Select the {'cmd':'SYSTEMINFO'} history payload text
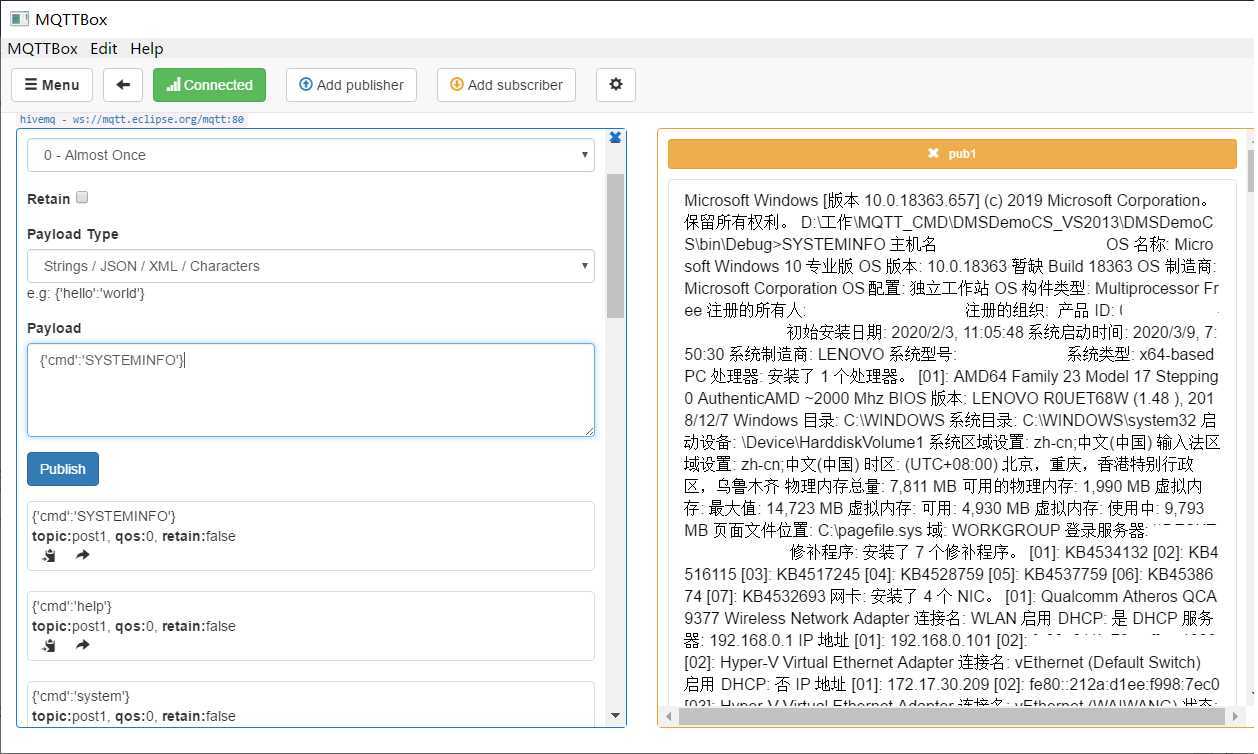Image resolution: width=1258 pixels, height=754 pixels. tap(104, 516)
